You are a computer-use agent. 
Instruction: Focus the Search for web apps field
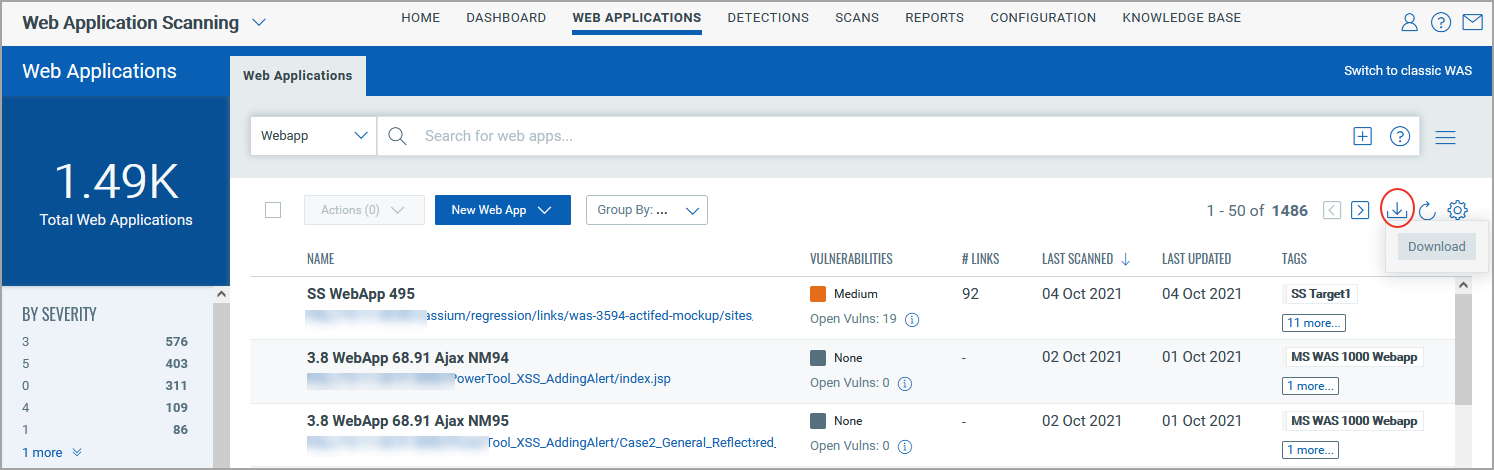point(880,136)
